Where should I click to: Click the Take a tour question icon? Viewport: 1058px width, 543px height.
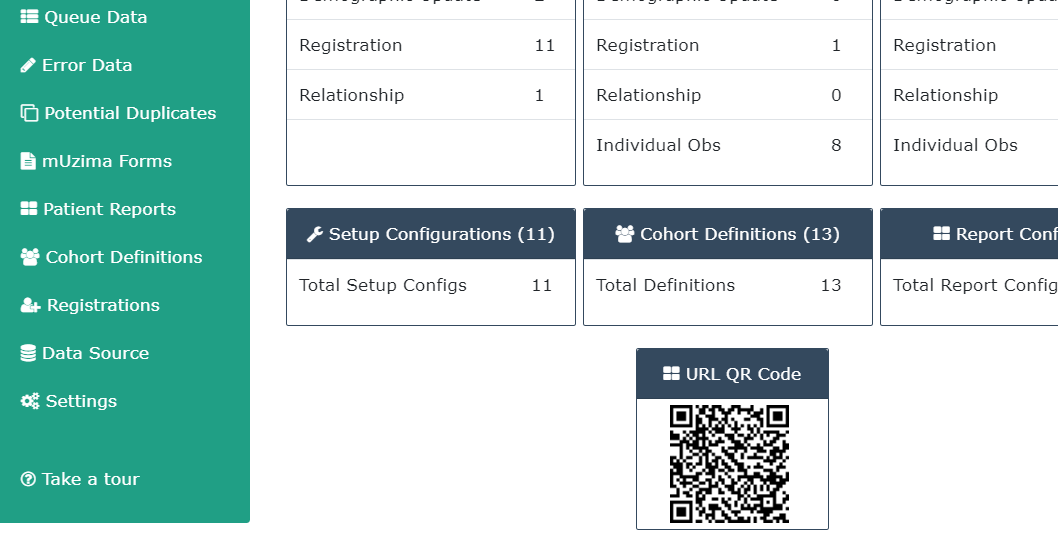click(28, 479)
